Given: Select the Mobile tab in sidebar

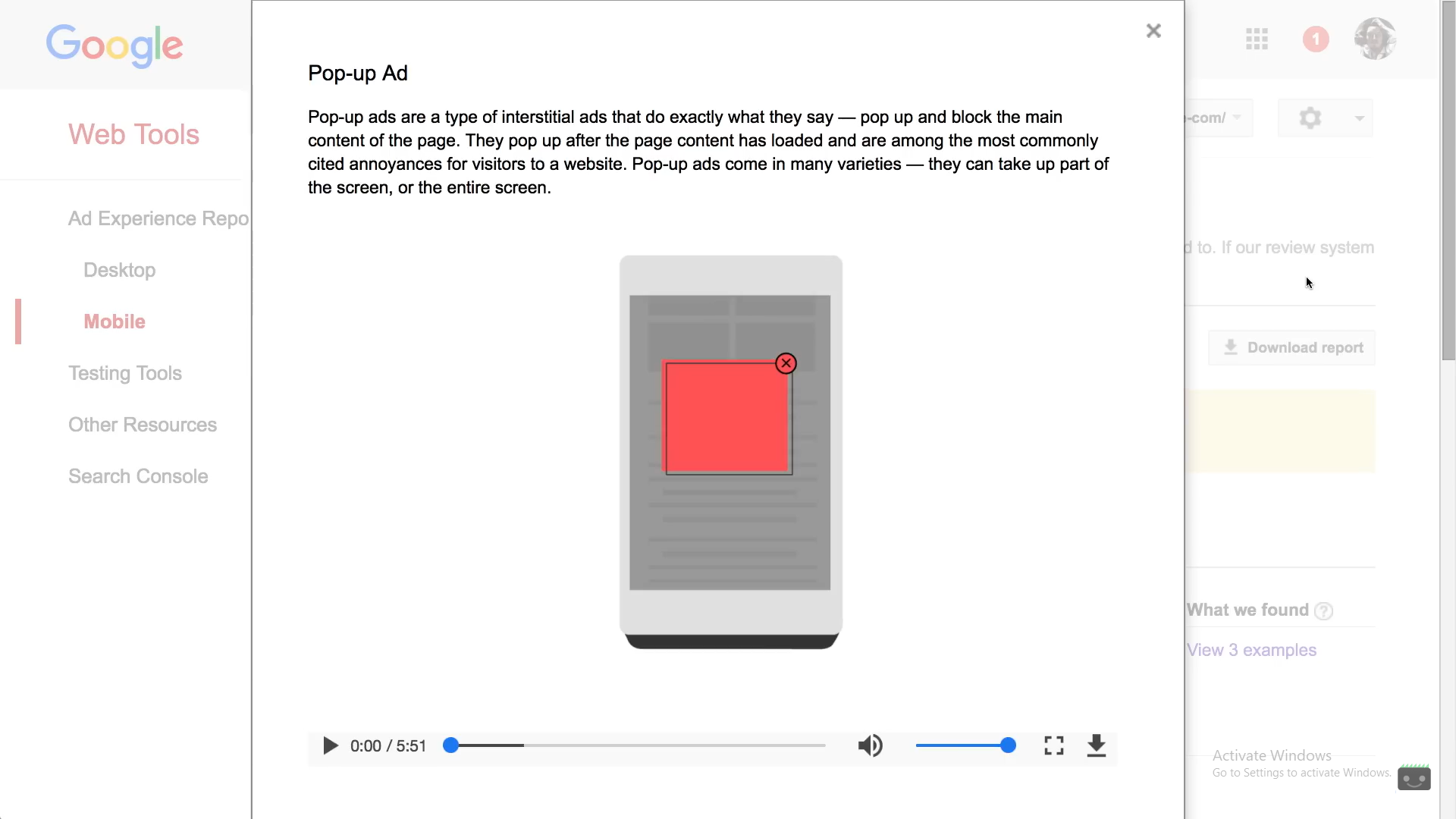Looking at the screenshot, I should point(114,321).
